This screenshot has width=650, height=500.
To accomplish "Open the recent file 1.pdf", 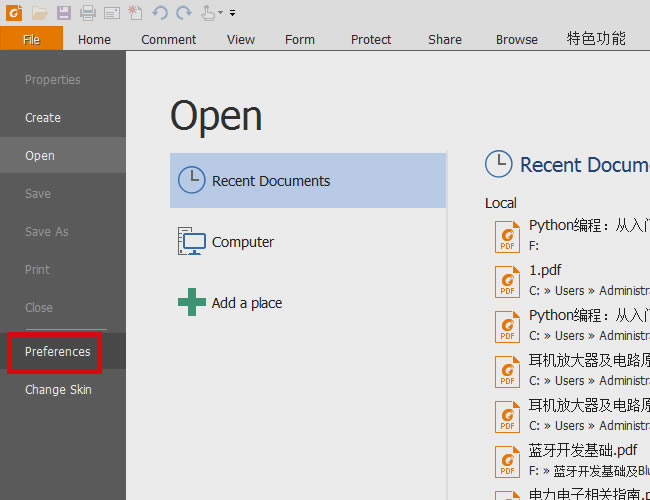I will coord(545,271).
